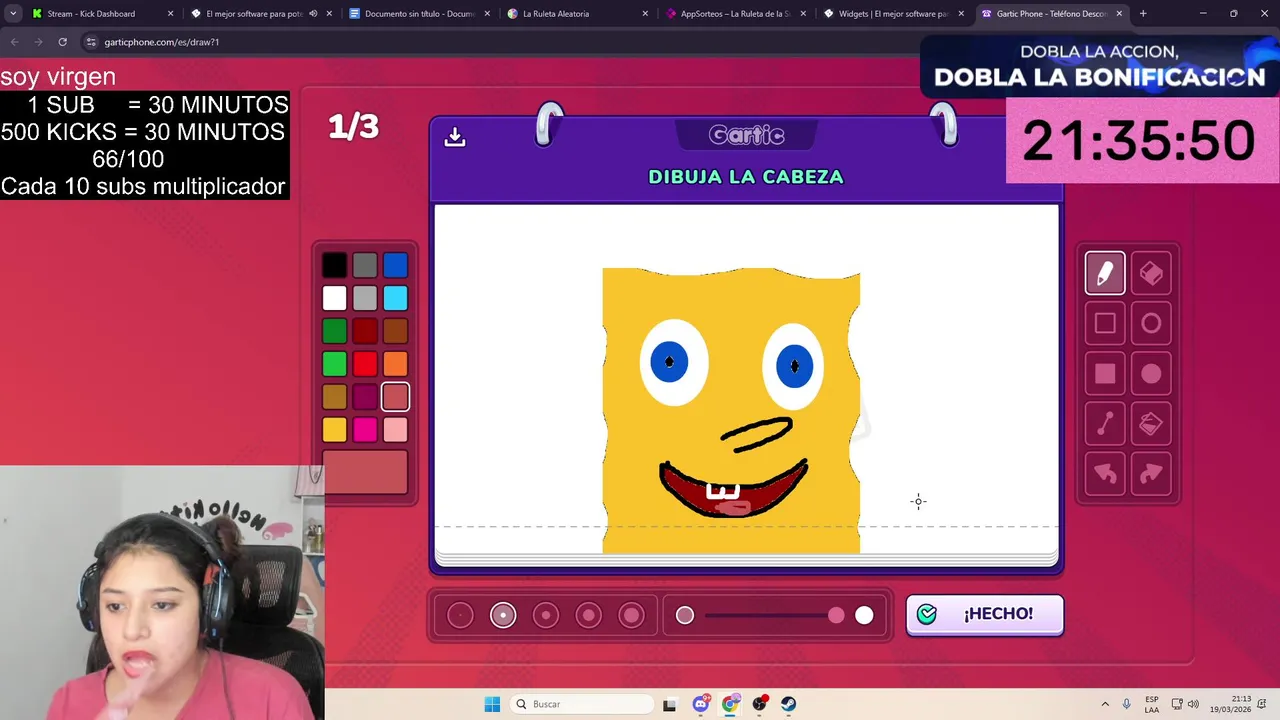Open Chrome from the taskbar
This screenshot has width=1280, height=720.
point(730,704)
